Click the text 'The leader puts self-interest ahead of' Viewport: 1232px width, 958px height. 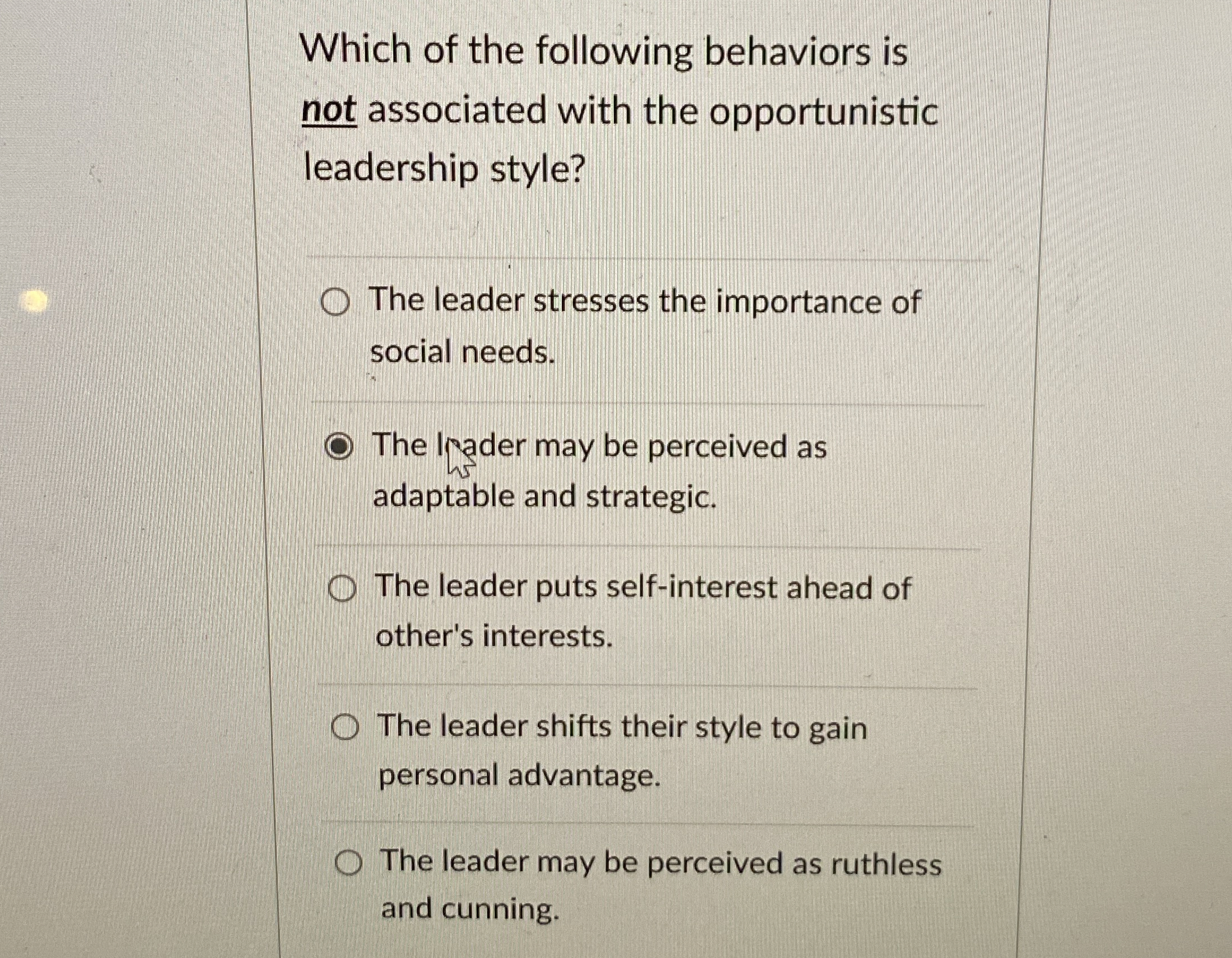(x=643, y=587)
